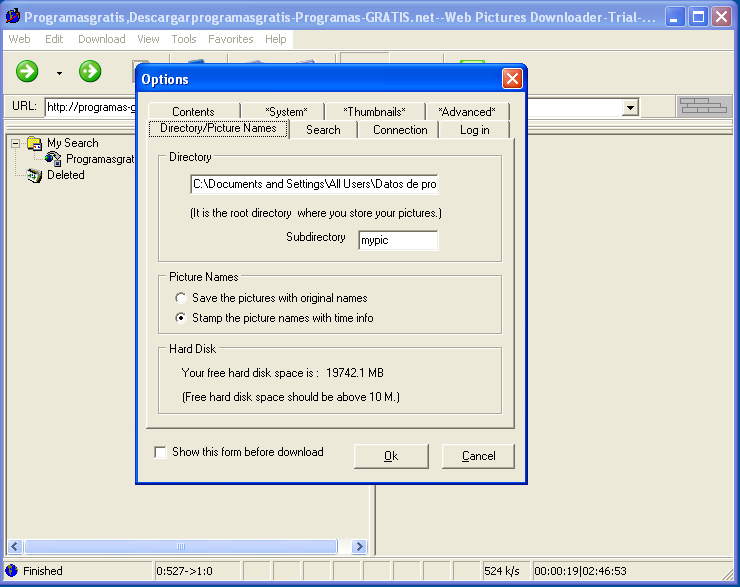Open the View menu
The width and height of the screenshot is (740, 587).
(x=148, y=39)
